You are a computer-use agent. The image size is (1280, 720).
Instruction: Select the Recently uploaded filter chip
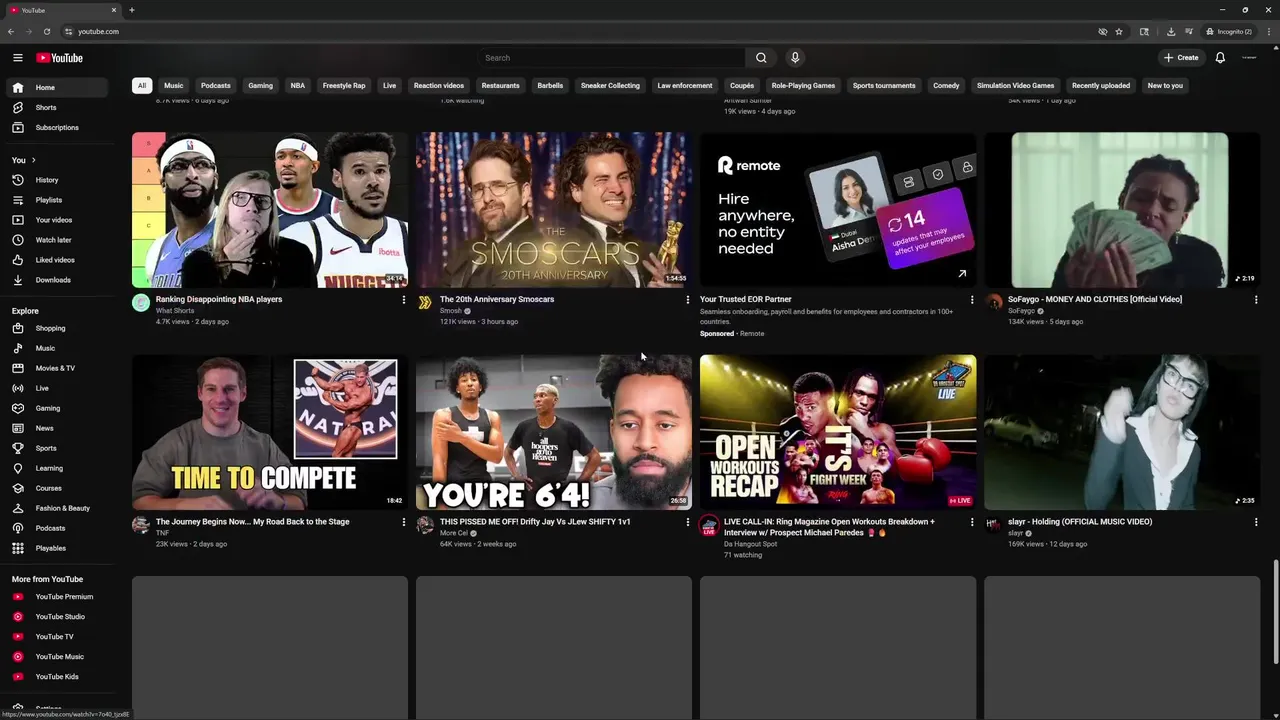[1101, 86]
